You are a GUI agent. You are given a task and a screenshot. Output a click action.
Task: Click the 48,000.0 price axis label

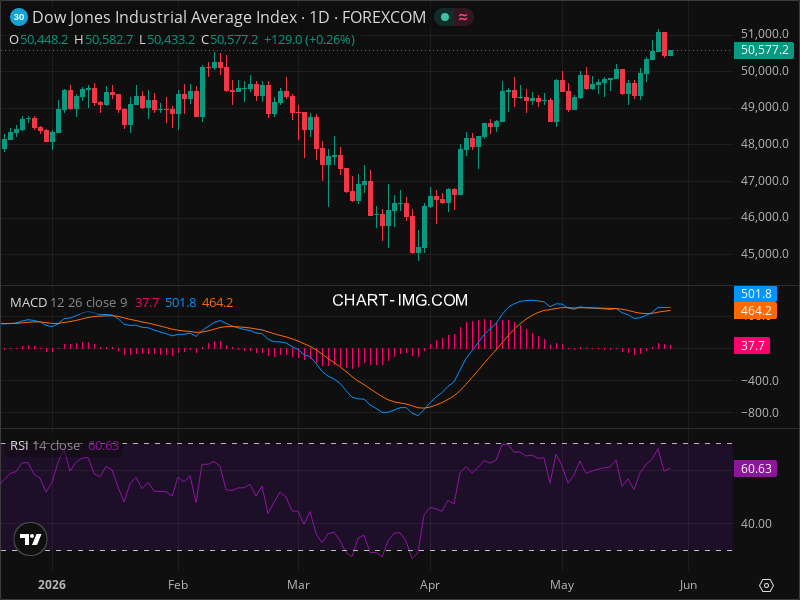764,143
